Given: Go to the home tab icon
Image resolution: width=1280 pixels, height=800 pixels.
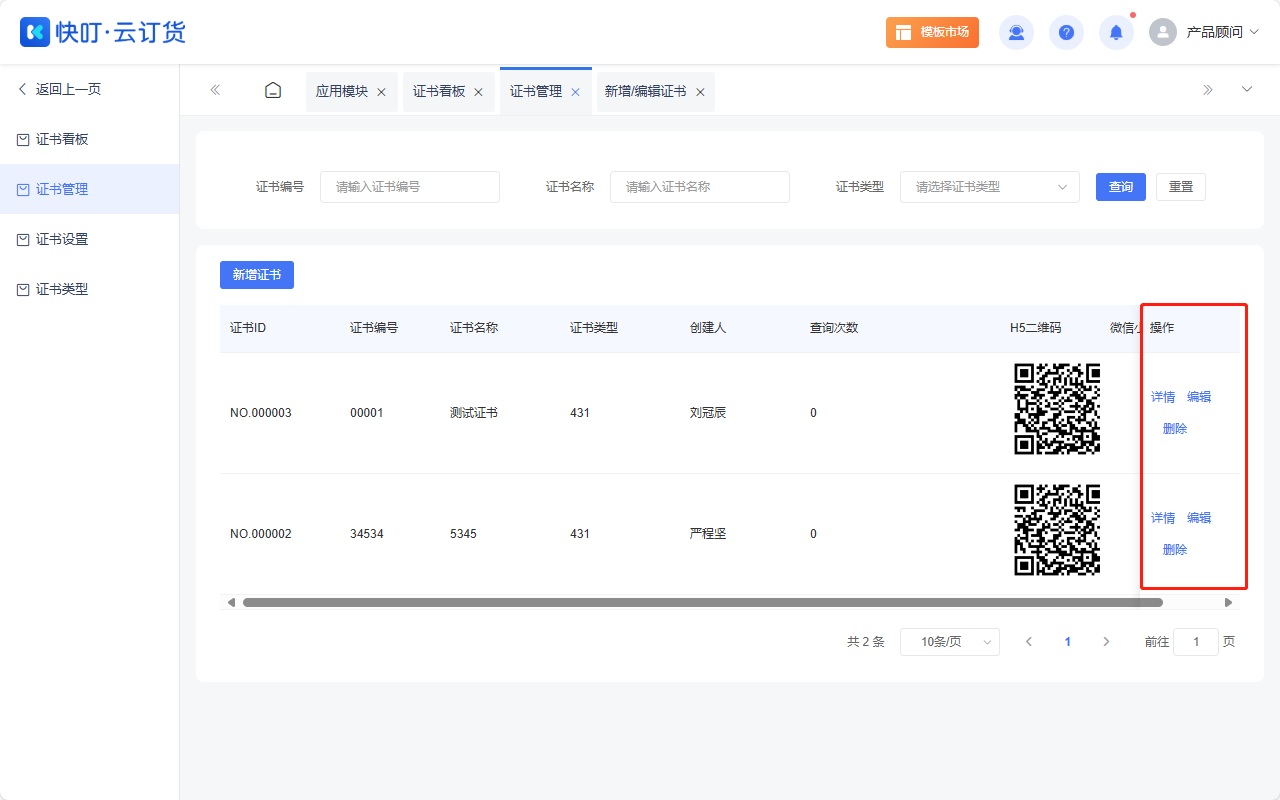Looking at the screenshot, I should (273, 91).
